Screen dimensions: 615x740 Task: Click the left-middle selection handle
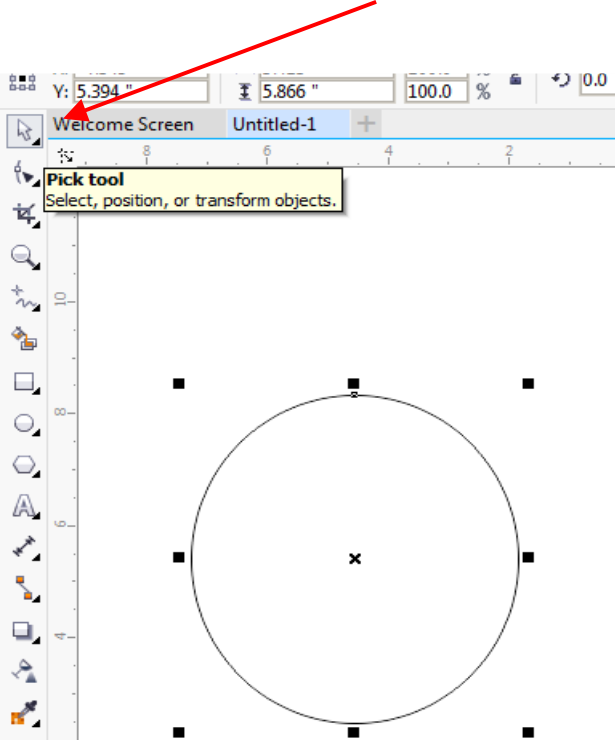[178, 558]
